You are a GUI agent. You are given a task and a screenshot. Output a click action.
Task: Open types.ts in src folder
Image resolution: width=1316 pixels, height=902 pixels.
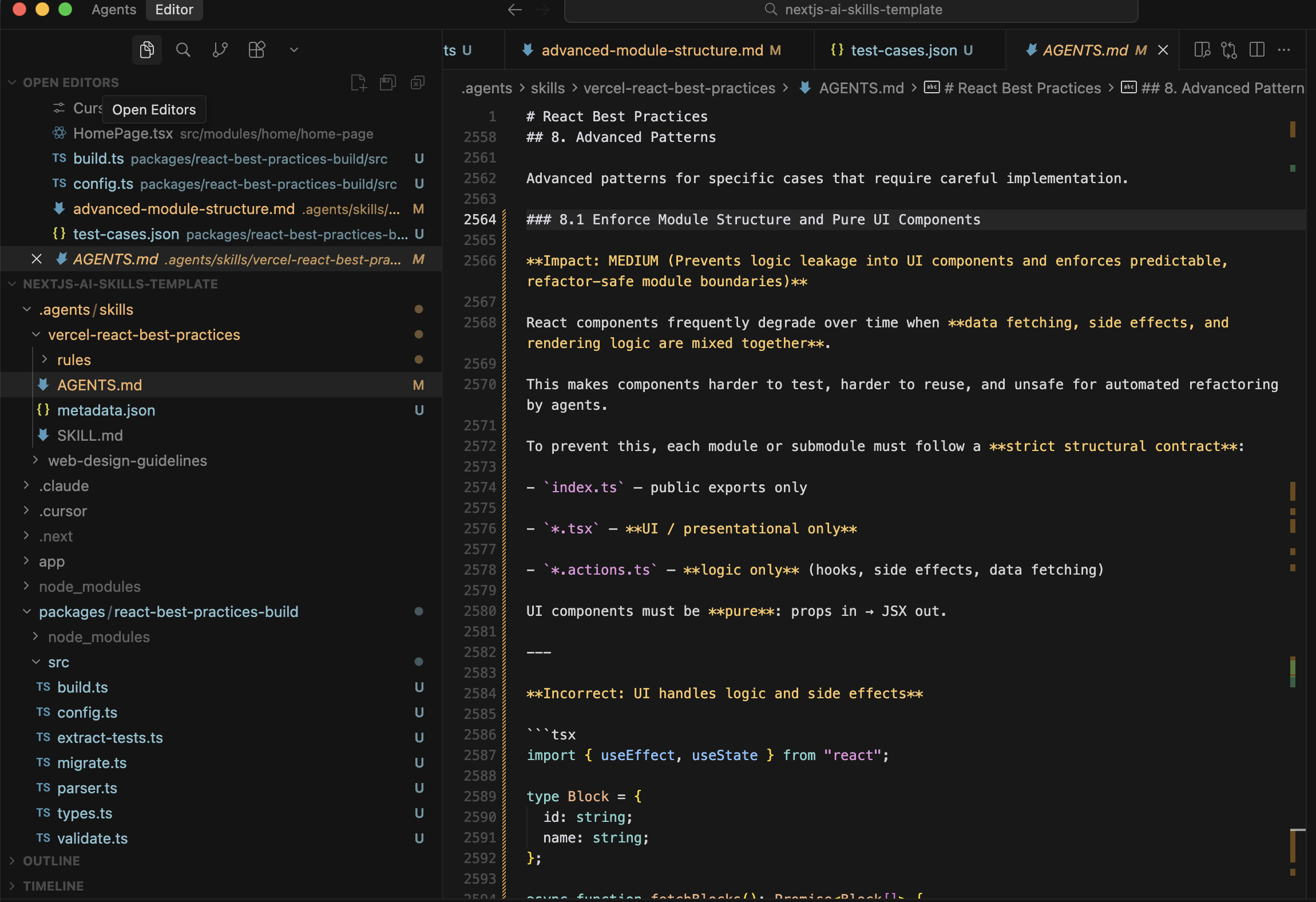(x=221, y=813)
